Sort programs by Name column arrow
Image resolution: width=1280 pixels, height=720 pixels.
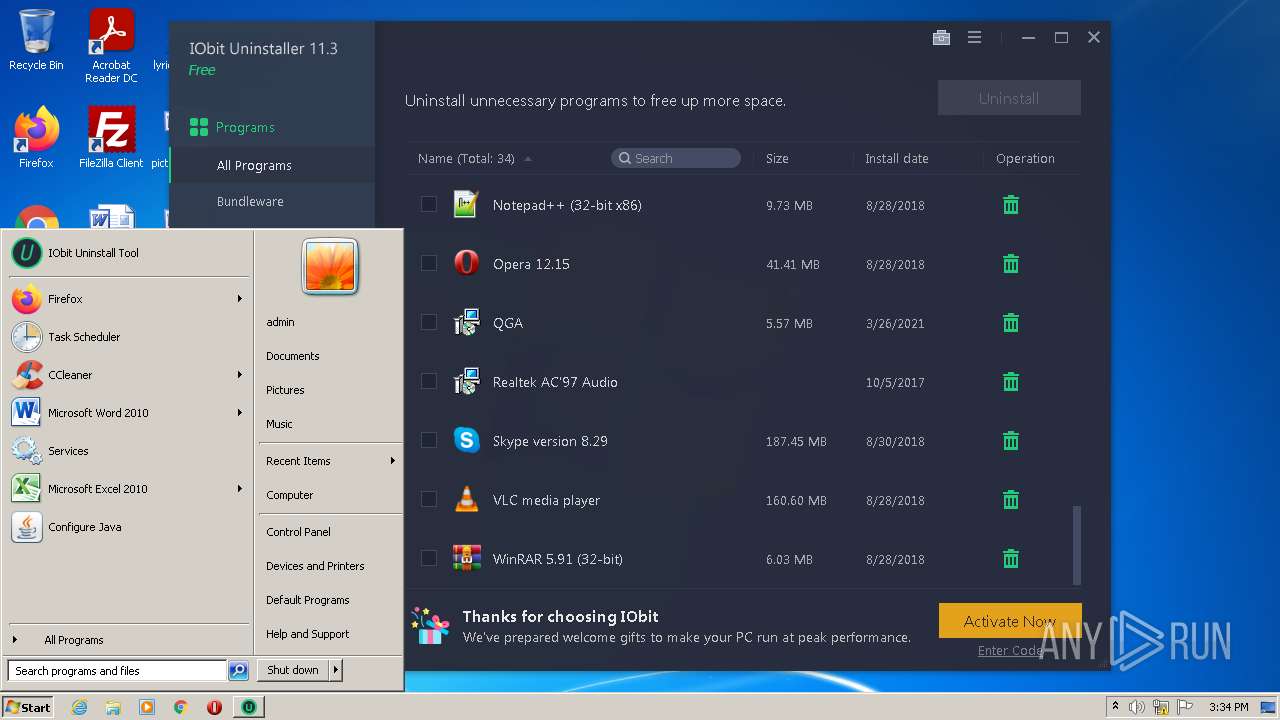tap(528, 159)
